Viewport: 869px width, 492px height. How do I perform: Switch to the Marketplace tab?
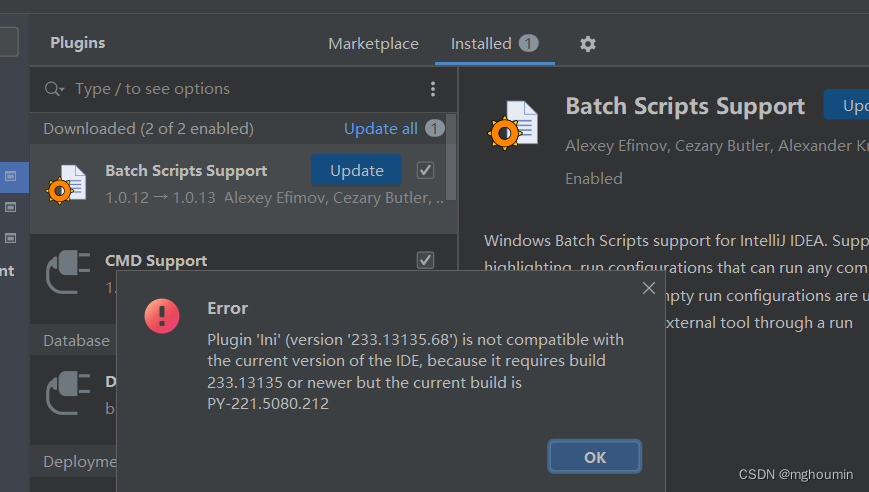tap(374, 44)
